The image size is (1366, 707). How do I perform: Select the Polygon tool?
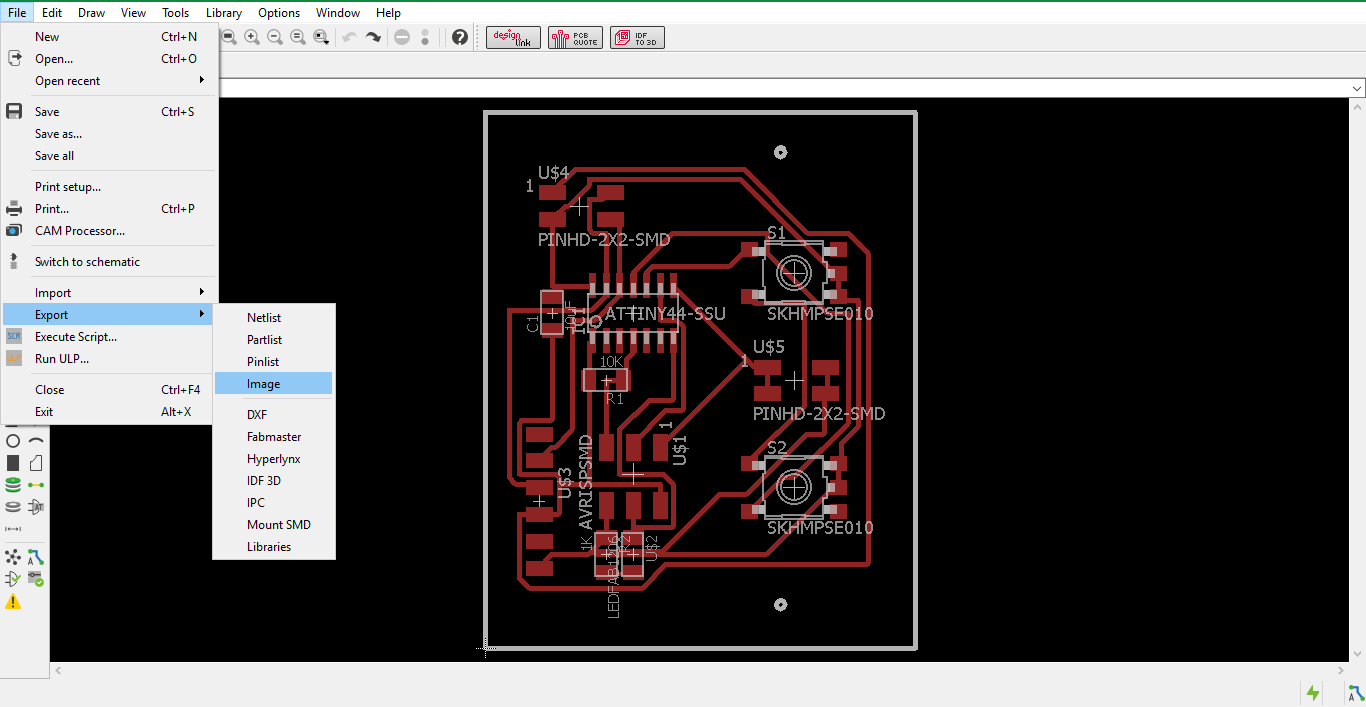coord(36,463)
